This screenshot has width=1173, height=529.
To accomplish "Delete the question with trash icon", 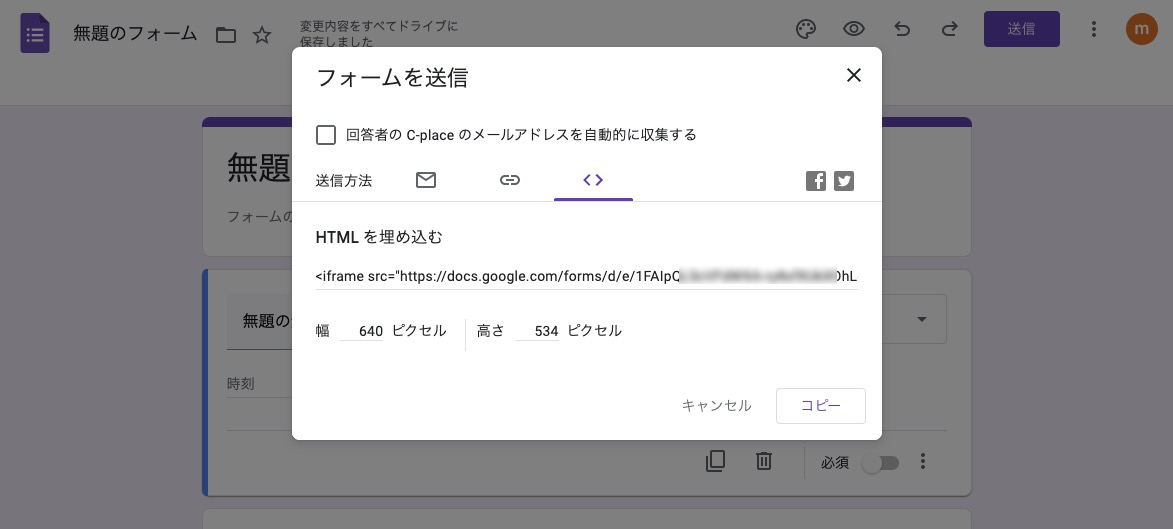I will pos(764,461).
